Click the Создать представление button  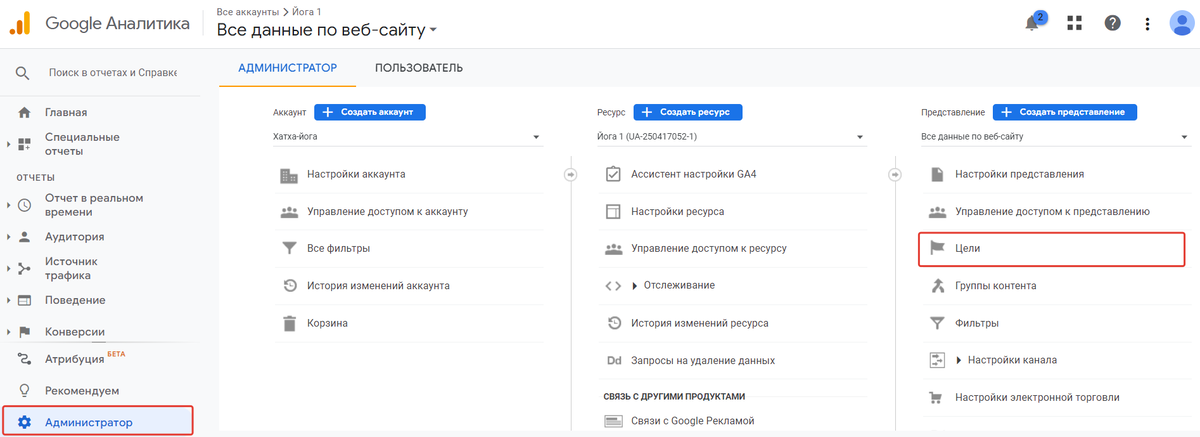[1065, 112]
